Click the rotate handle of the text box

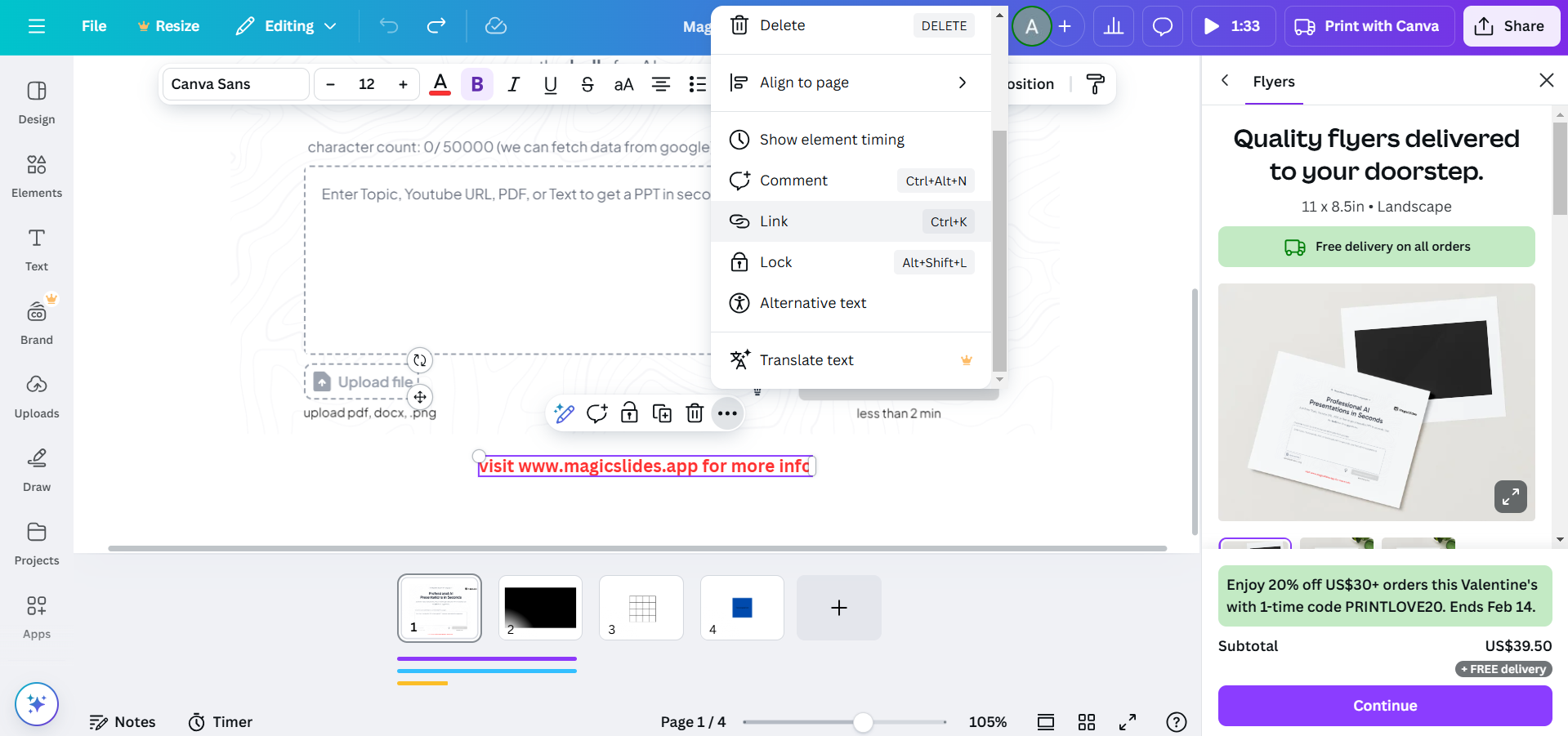point(419,360)
